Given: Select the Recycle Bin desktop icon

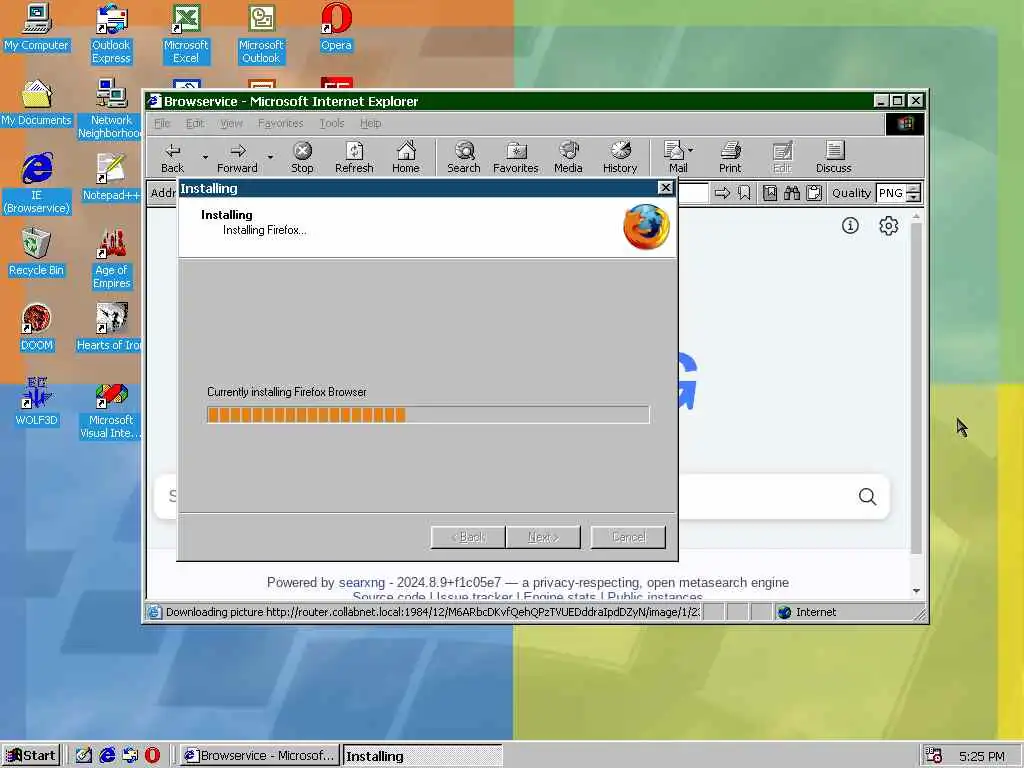Looking at the screenshot, I should pyautogui.click(x=37, y=252).
